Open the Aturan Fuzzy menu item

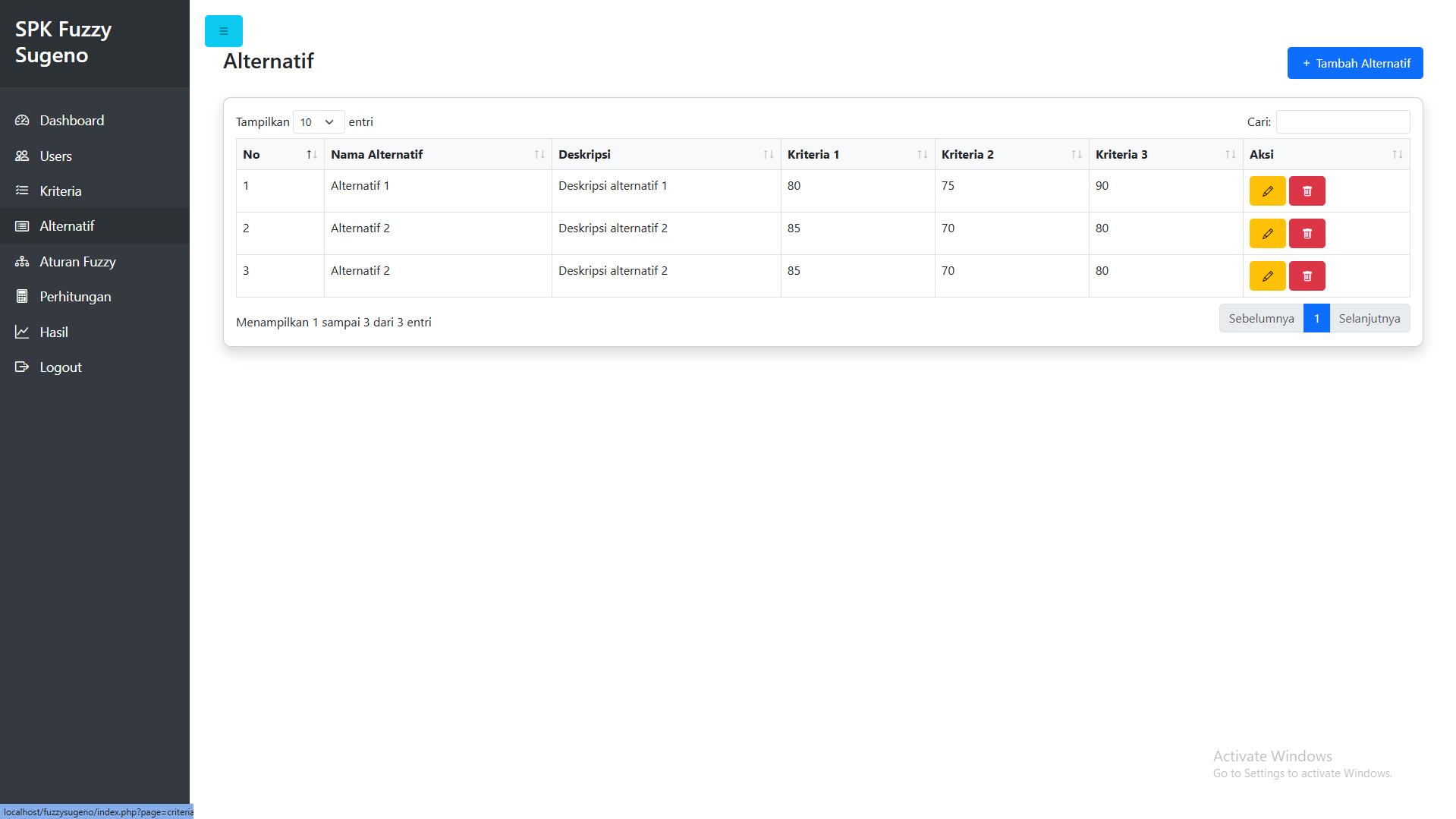[95, 261]
